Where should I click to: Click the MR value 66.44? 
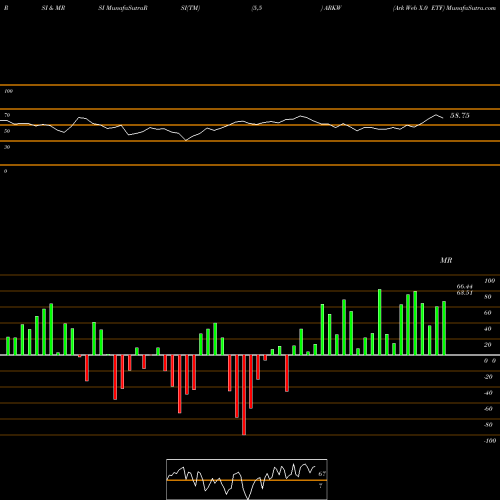[x=465, y=286]
